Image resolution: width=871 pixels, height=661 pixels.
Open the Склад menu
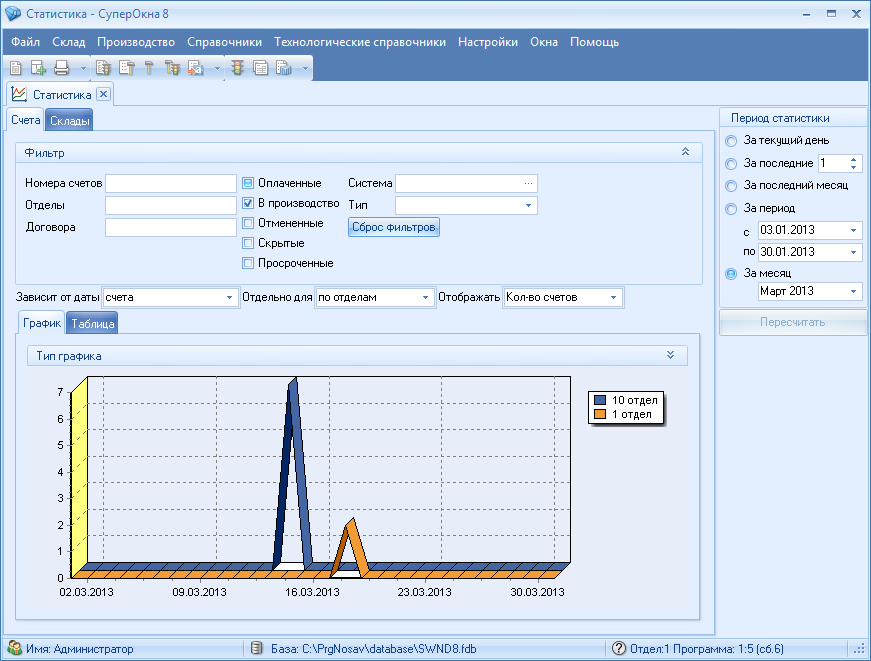point(69,42)
